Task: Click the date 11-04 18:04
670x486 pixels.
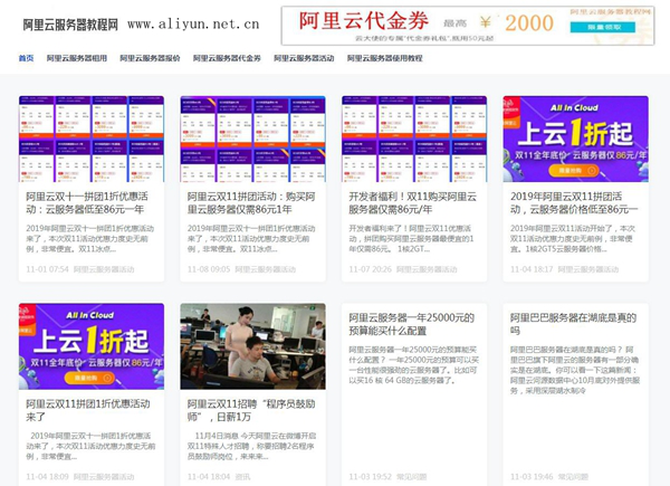Action: [x=209, y=477]
